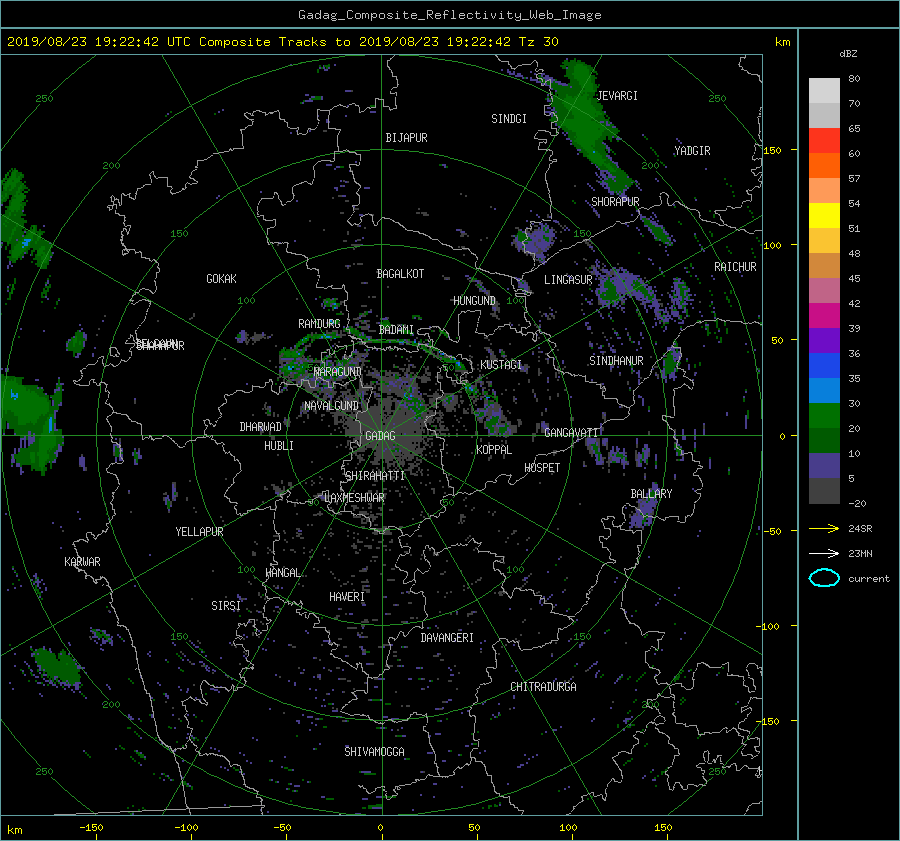Click the cyan current ellipse legend icon
The height and width of the screenshot is (841, 900).
824,578
